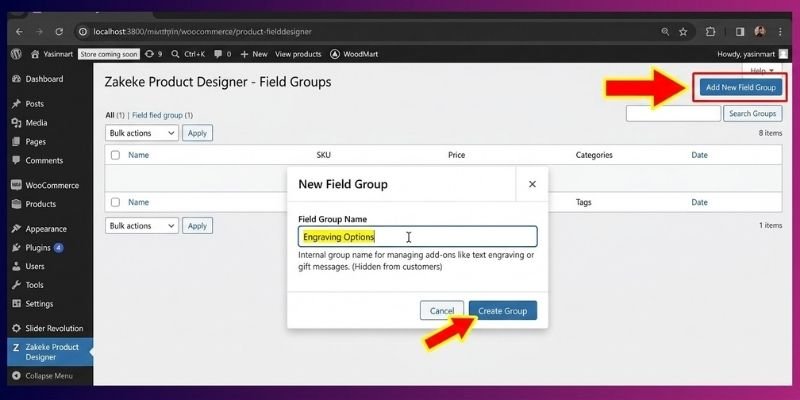Click the Create Group button
Screen dimensions: 800x400
tap(503, 311)
